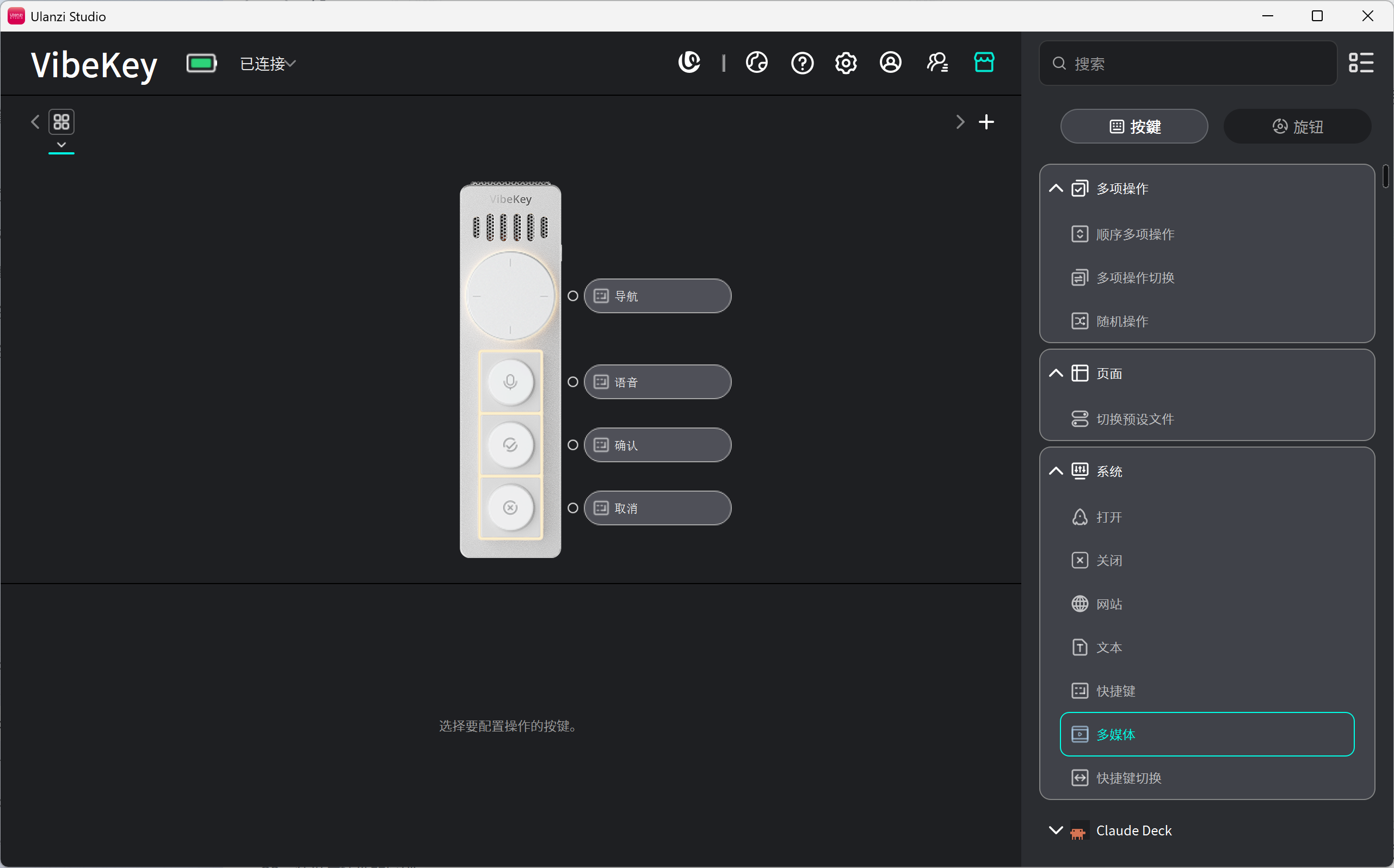Select the 打开 system action
Screen dimensions: 1394x868
[1207, 517]
